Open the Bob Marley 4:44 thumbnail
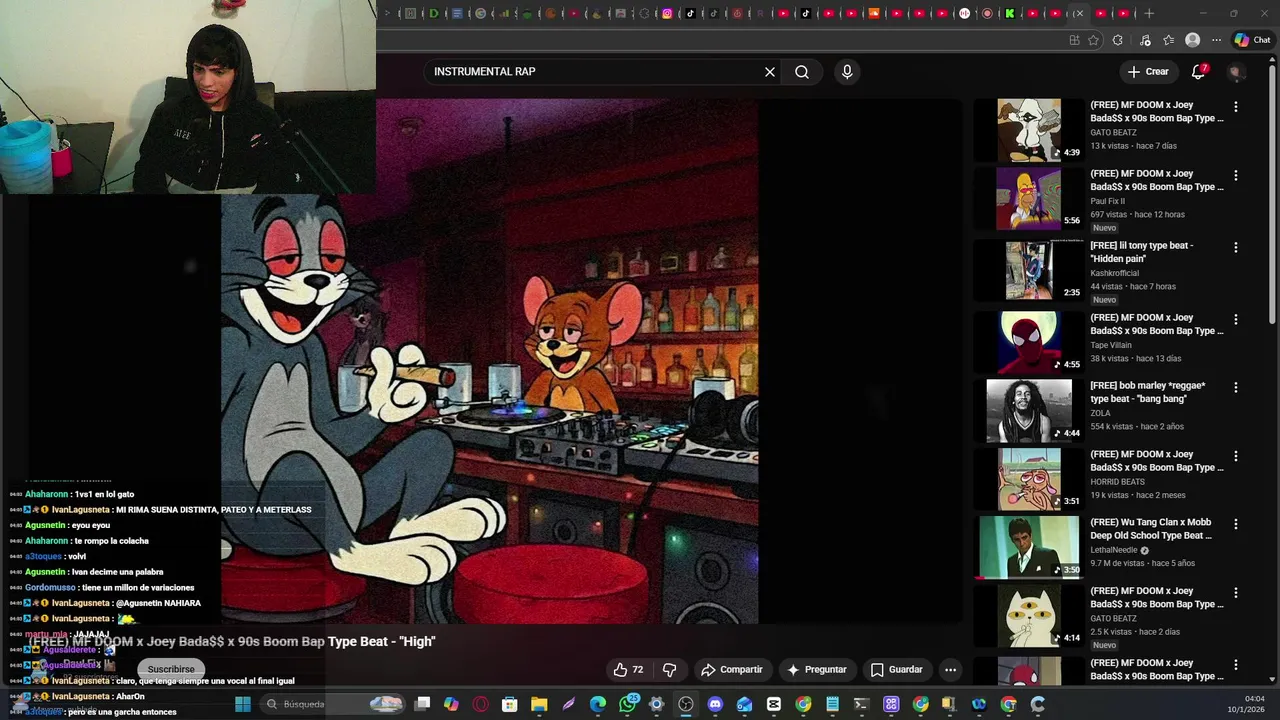 (x=1029, y=410)
